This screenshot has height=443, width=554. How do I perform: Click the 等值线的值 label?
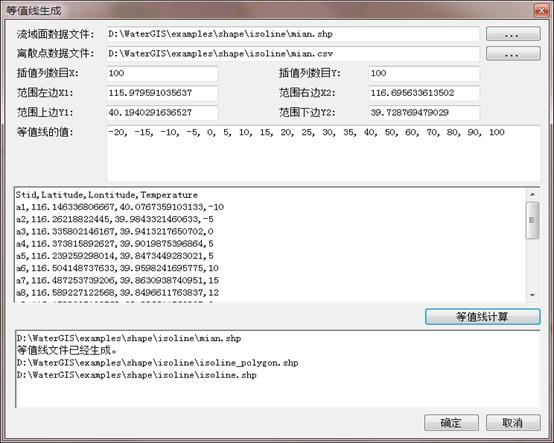point(45,132)
